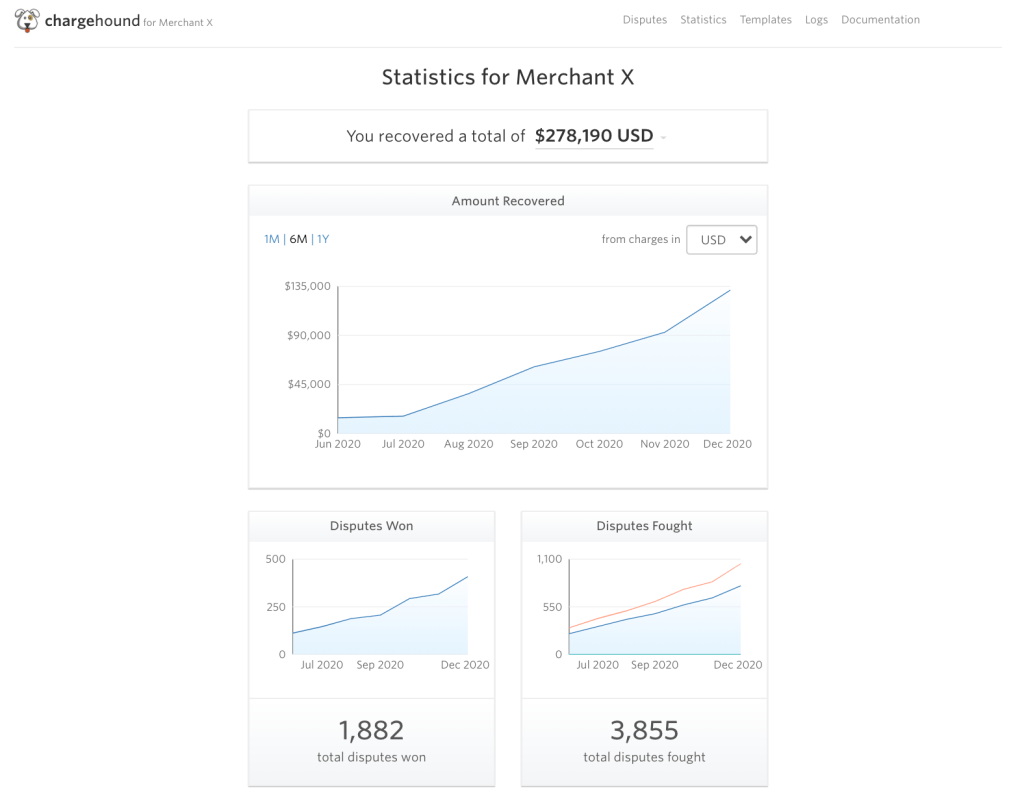The width and height of the screenshot is (1024, 803).
Task: Click the Nov 2020 axis label
Action: [x=664, y=444]
